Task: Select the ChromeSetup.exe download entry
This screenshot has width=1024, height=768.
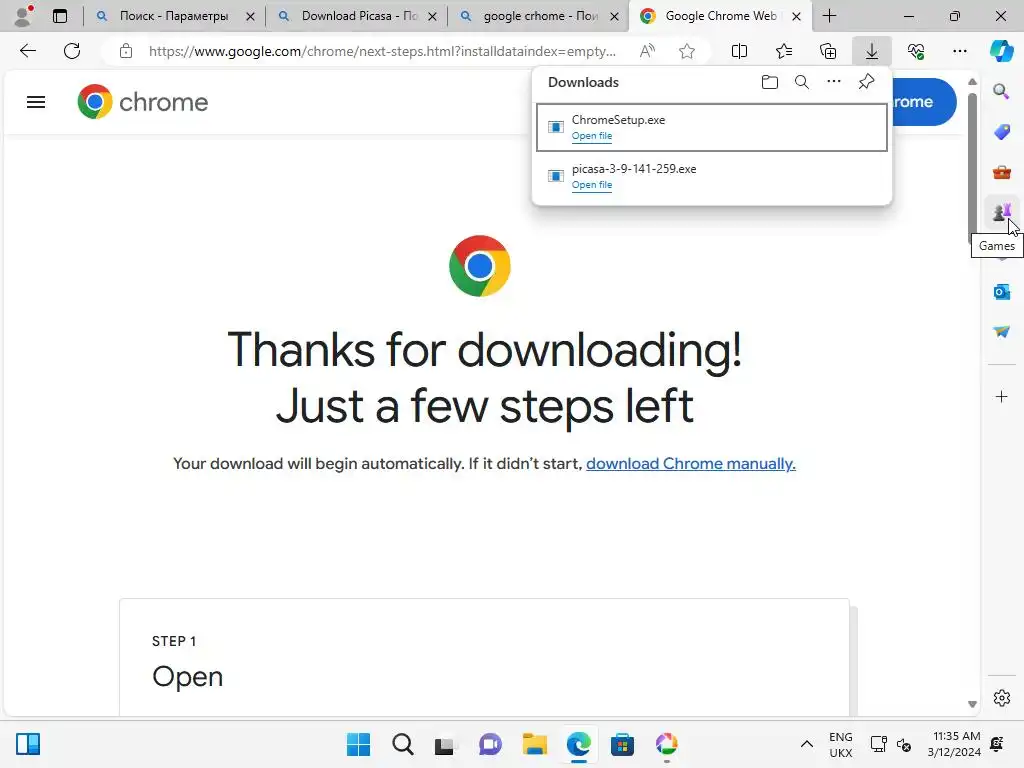Action: coord(712,127)
